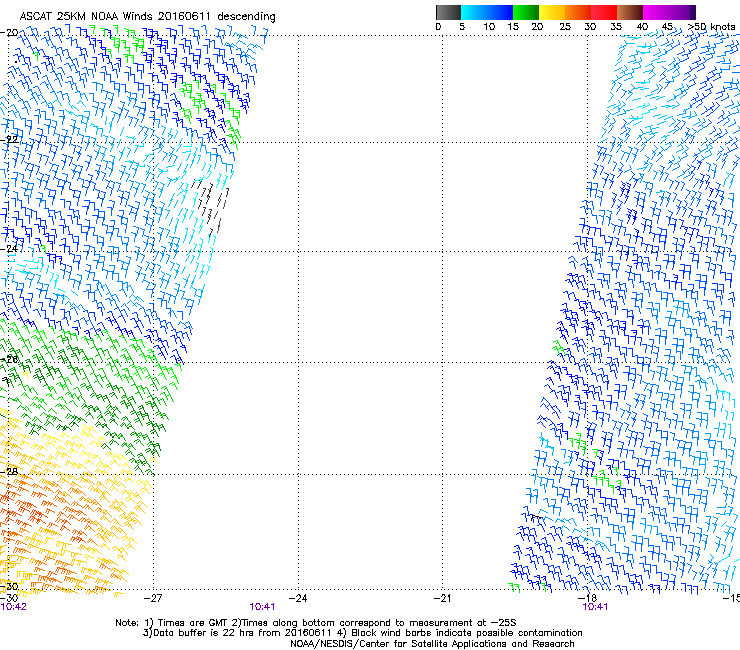740x650 pixels.
Task: Click the black contaminated wind barbs cluster
Action: tap(210, 206)
